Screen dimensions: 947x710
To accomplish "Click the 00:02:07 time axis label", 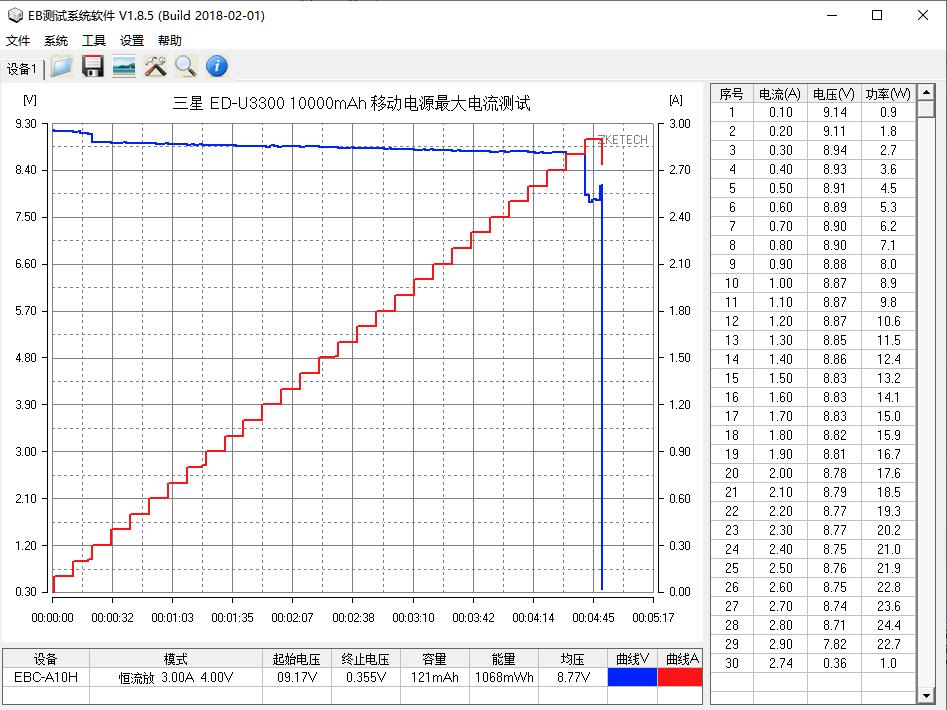I will (292, 618).
